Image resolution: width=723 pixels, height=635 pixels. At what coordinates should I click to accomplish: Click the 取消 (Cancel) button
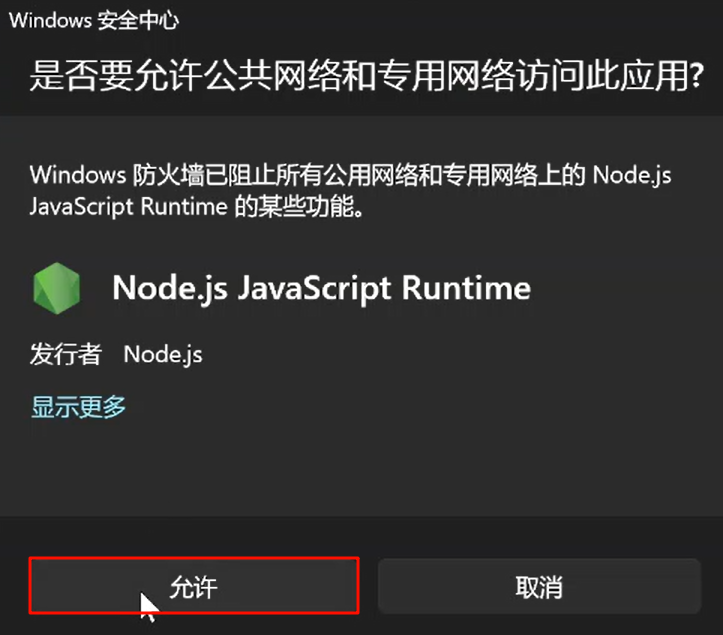coord(539,586)
